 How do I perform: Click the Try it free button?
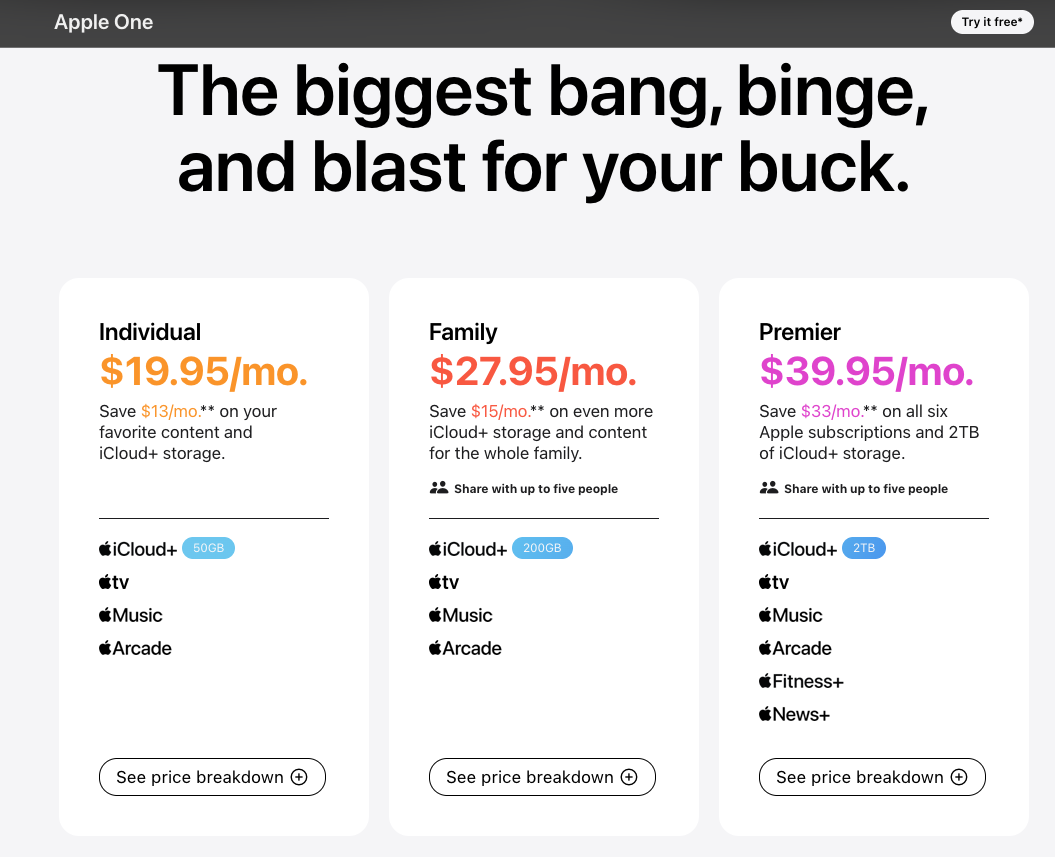point(992,22)
